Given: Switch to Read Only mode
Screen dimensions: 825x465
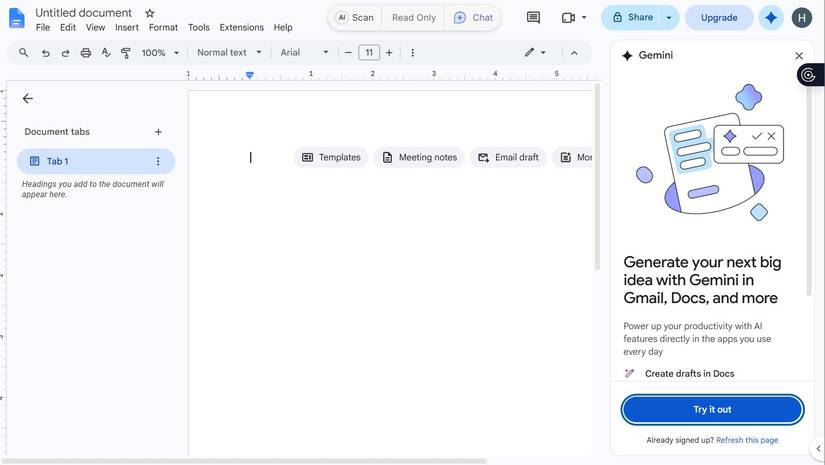Looking at the screenshot, I should [x=414, y=17].
